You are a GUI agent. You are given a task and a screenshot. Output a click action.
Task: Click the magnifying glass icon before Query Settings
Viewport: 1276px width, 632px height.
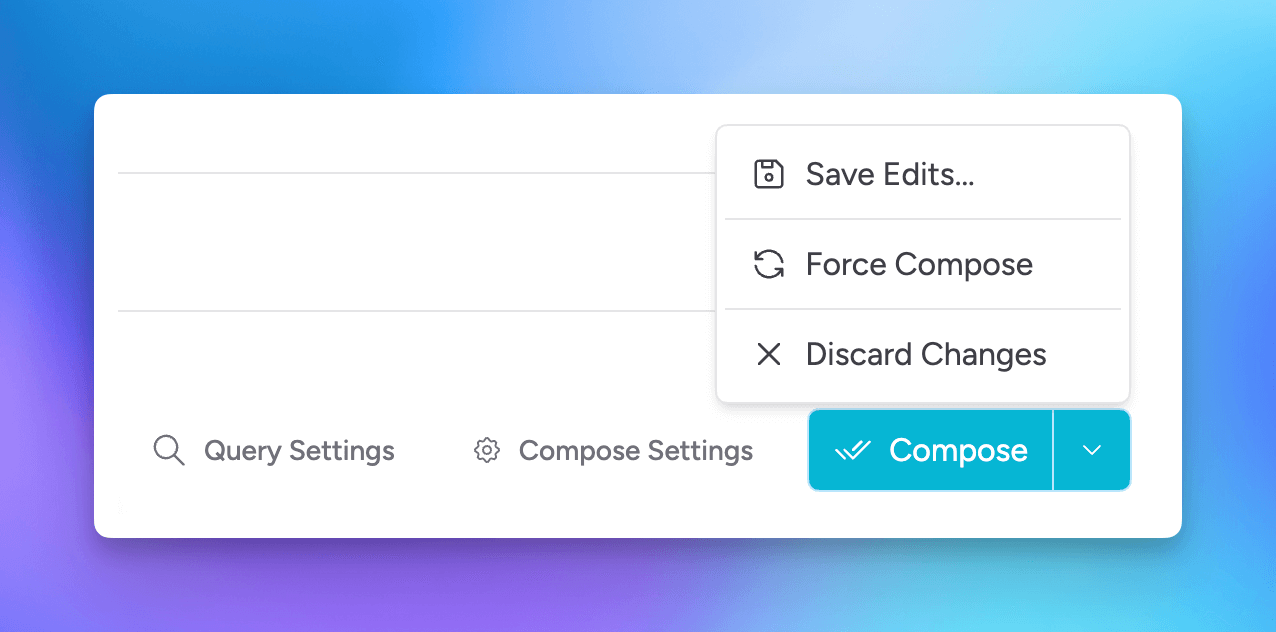(x=169, y=450)
